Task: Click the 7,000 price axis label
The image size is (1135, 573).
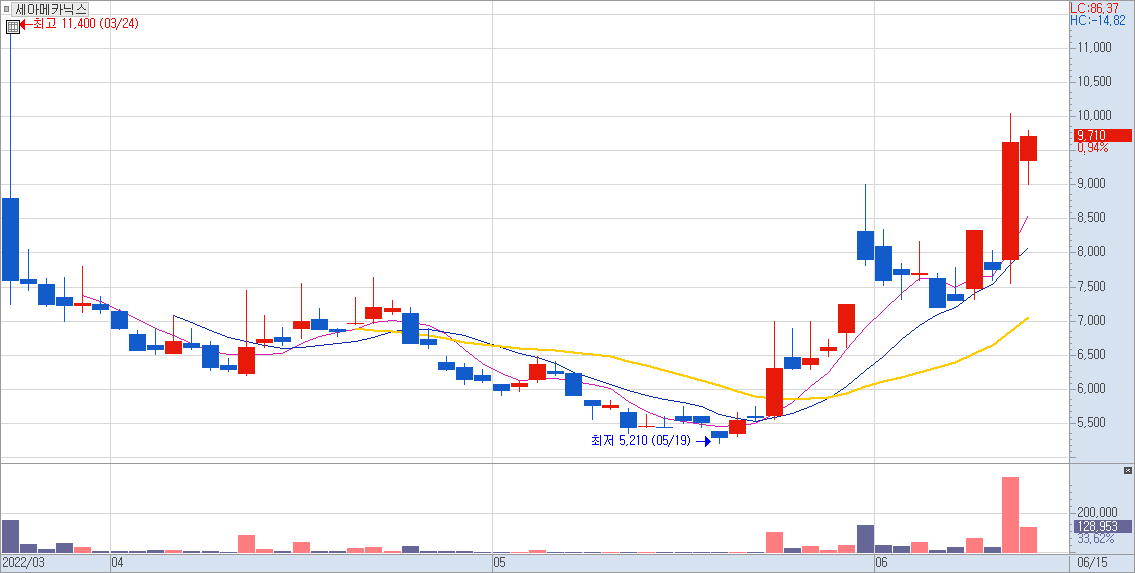Action: 1092,321
